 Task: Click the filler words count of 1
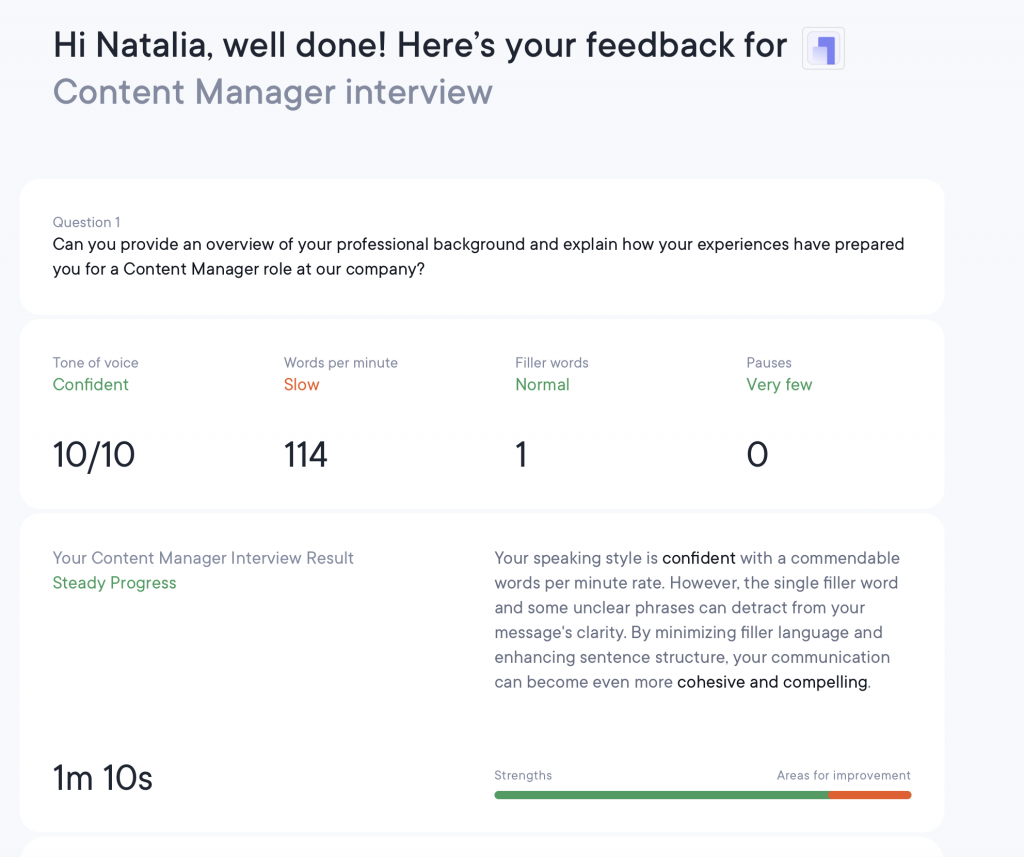coord(521,454)
